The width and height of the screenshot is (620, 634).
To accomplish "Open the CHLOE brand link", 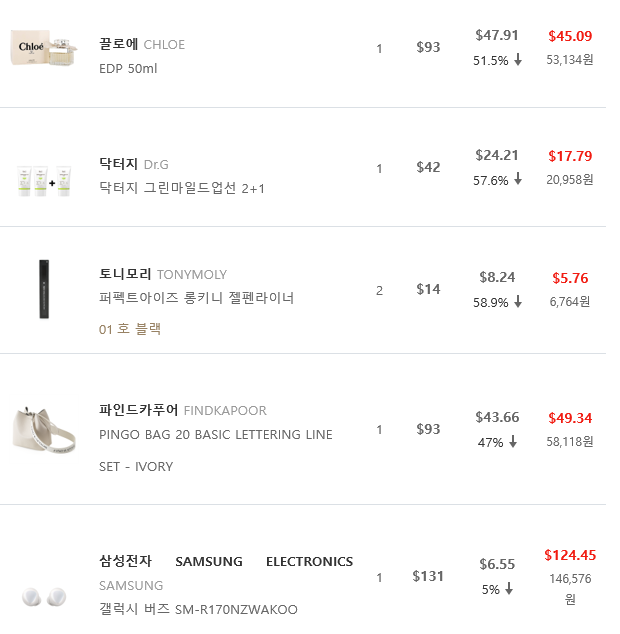I will [x=164, y=45].
